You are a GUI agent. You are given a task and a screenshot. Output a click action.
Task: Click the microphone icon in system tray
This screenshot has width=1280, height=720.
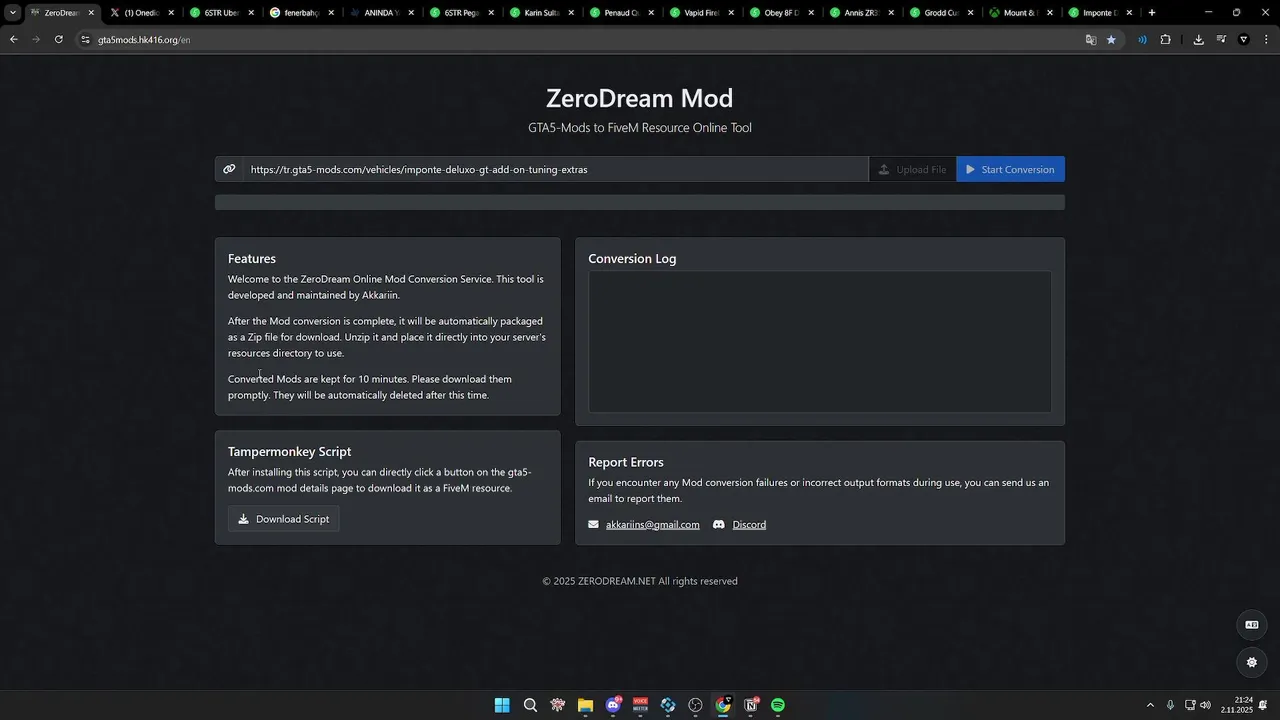click(x=1170, y=705)
